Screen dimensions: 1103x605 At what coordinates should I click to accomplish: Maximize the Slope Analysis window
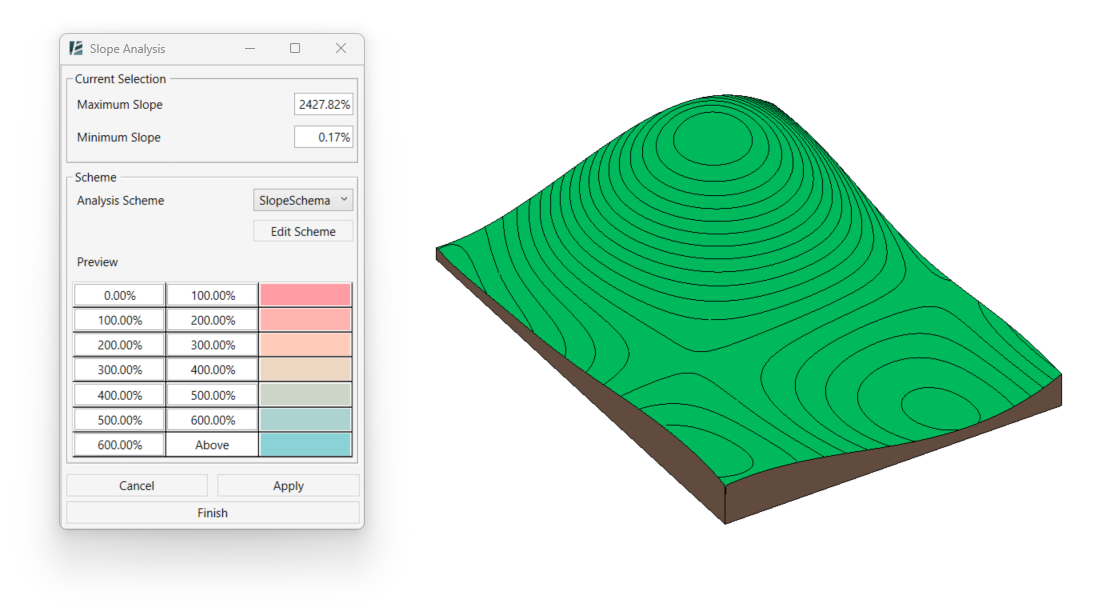click(x=295, y=48)
